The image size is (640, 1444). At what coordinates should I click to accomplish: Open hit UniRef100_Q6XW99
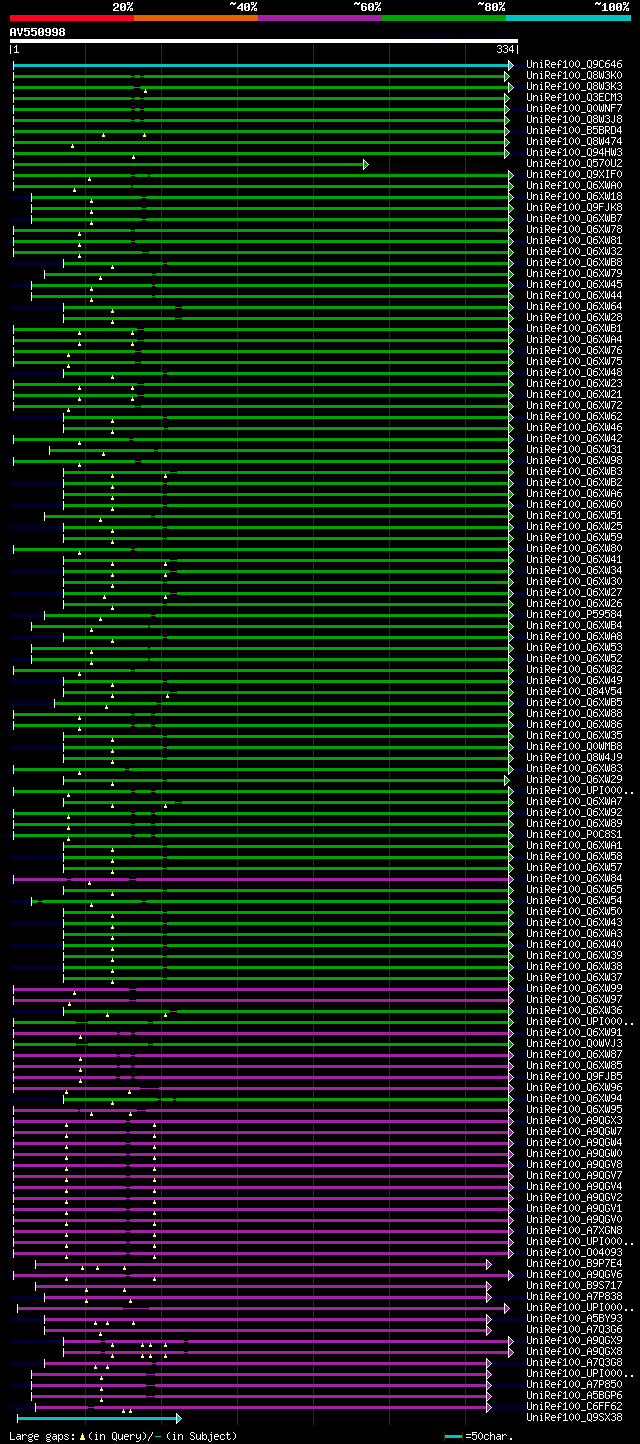pyautogui.click(x=574, y=989)
